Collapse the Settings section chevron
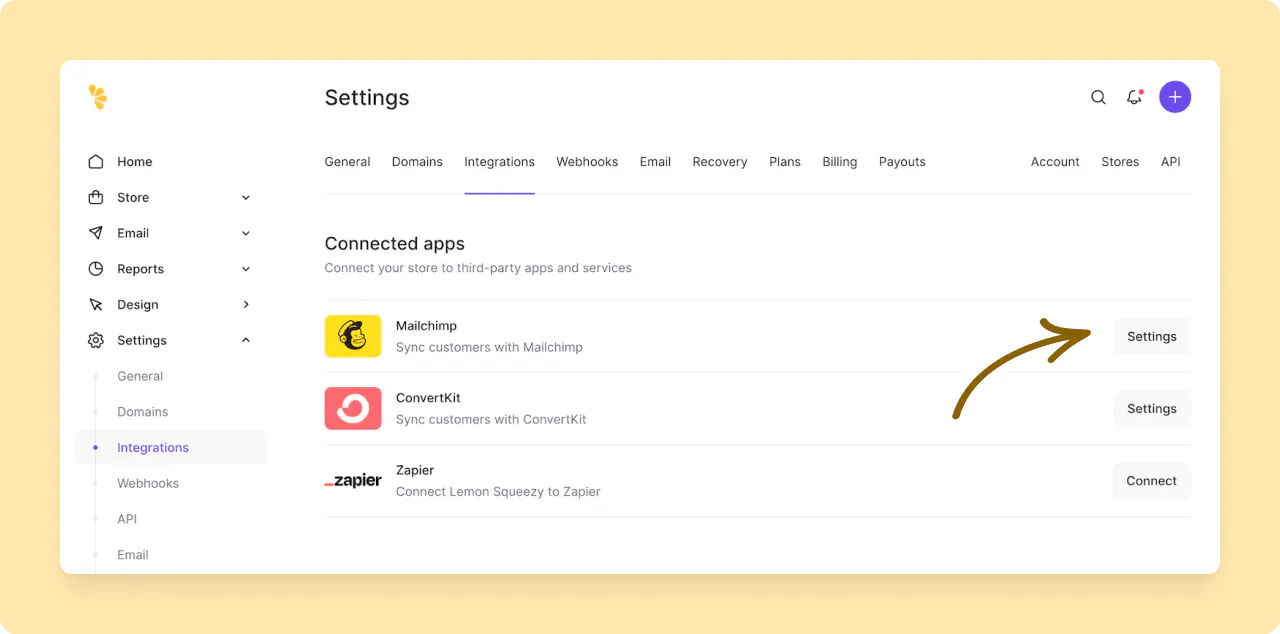The image size is (1280, 634). (x=245, y=339)
